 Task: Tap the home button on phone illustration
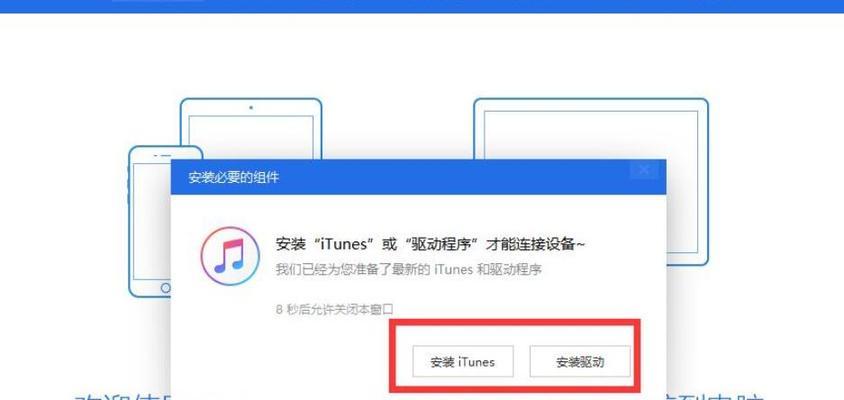coord(166,288)
